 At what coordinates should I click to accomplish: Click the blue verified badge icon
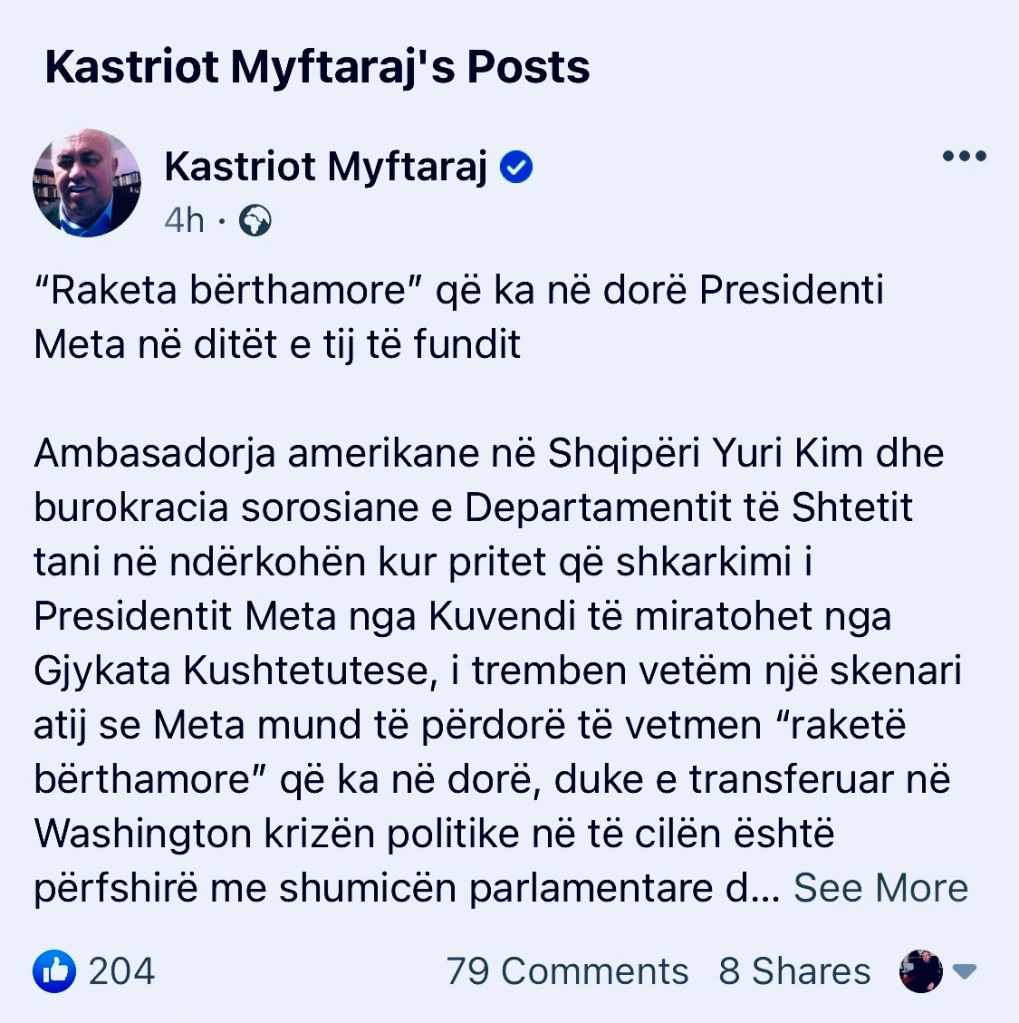coord(516,168)
